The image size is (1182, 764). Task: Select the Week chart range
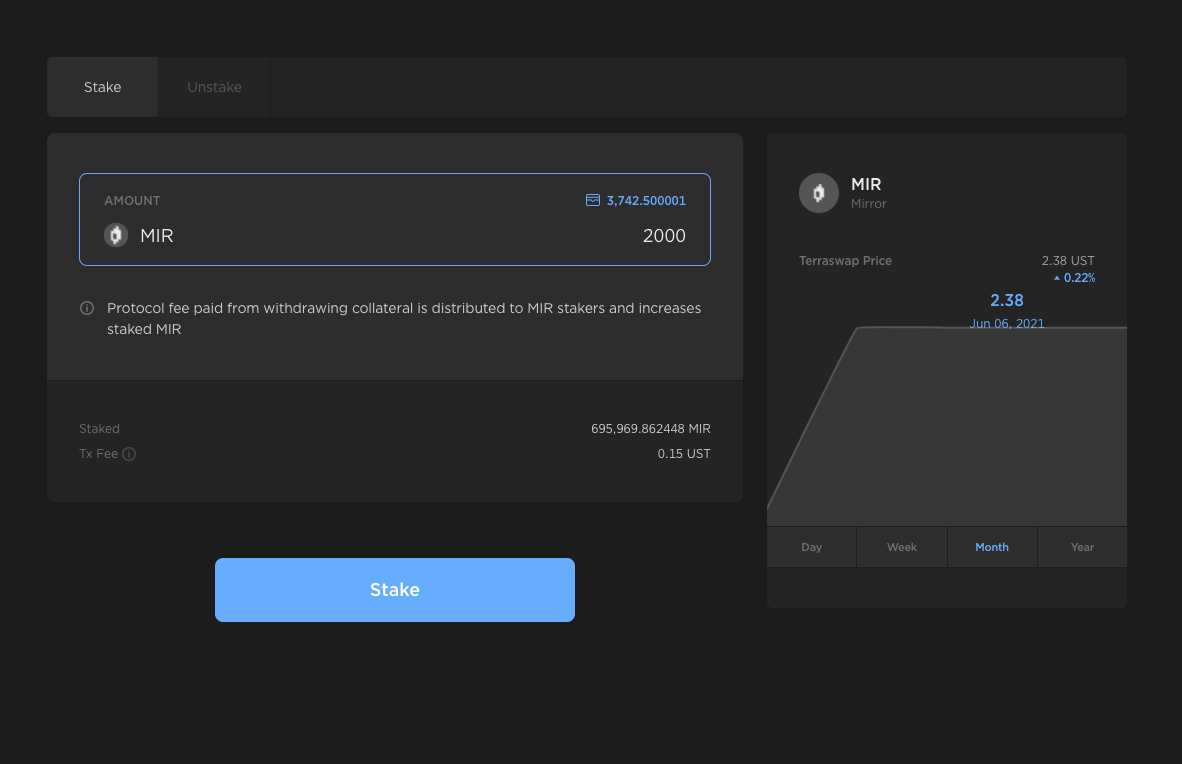coord(901,547)
